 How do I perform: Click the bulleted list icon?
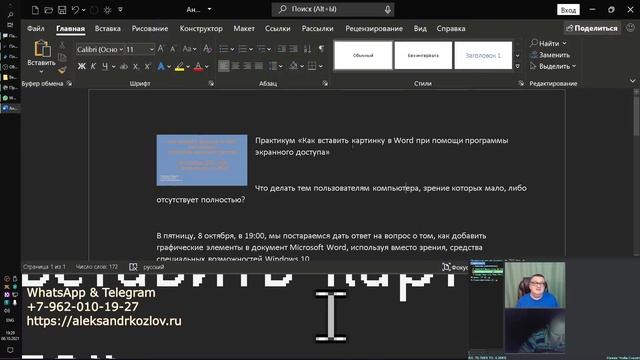224,49
